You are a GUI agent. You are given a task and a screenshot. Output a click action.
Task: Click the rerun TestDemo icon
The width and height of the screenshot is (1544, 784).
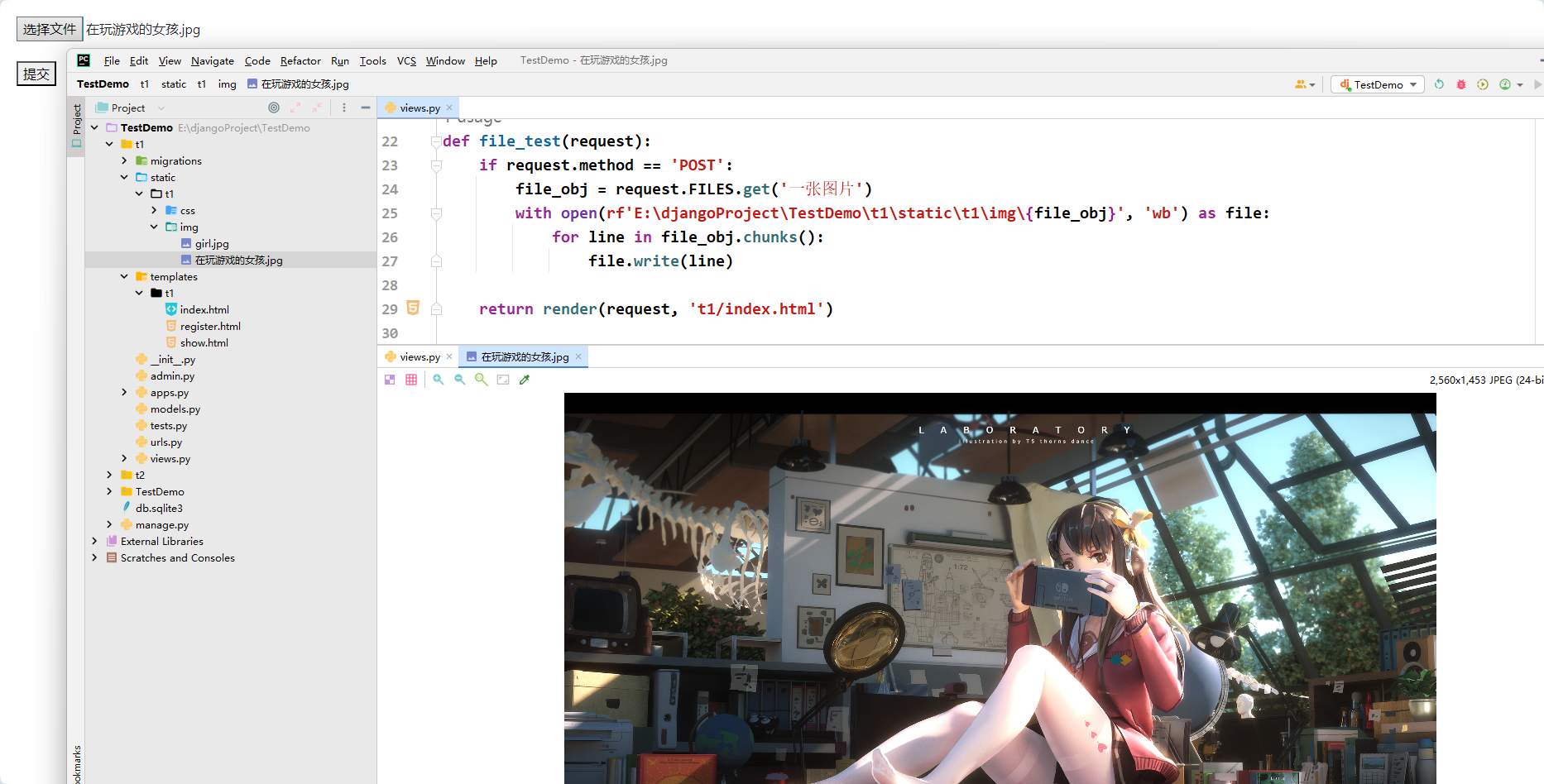pyautogui.click(x=1439, y=84)
